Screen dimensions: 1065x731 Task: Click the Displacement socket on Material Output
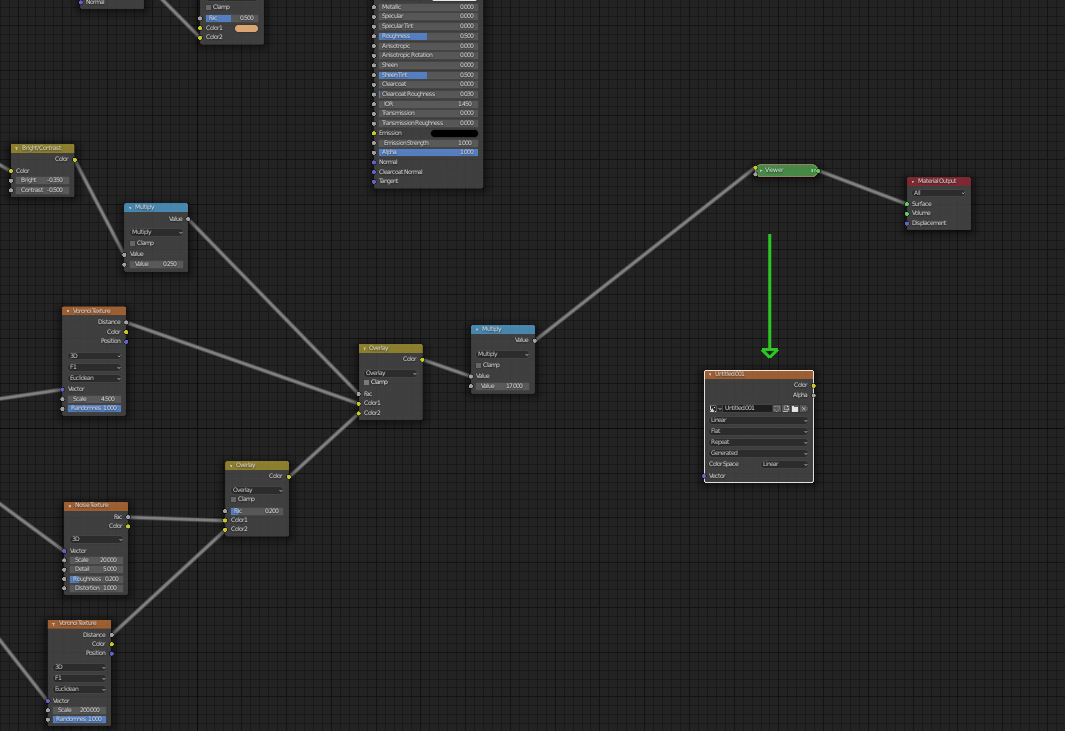coord(907,223)
